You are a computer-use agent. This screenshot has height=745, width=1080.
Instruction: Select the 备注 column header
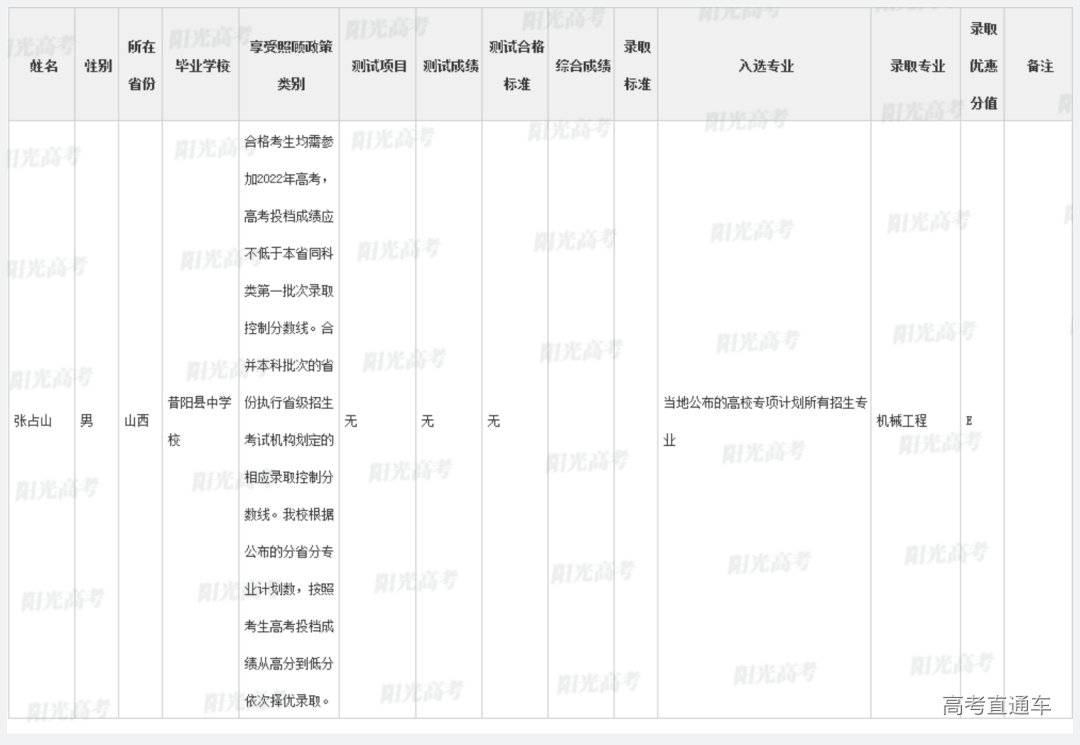click(1040, 66)
